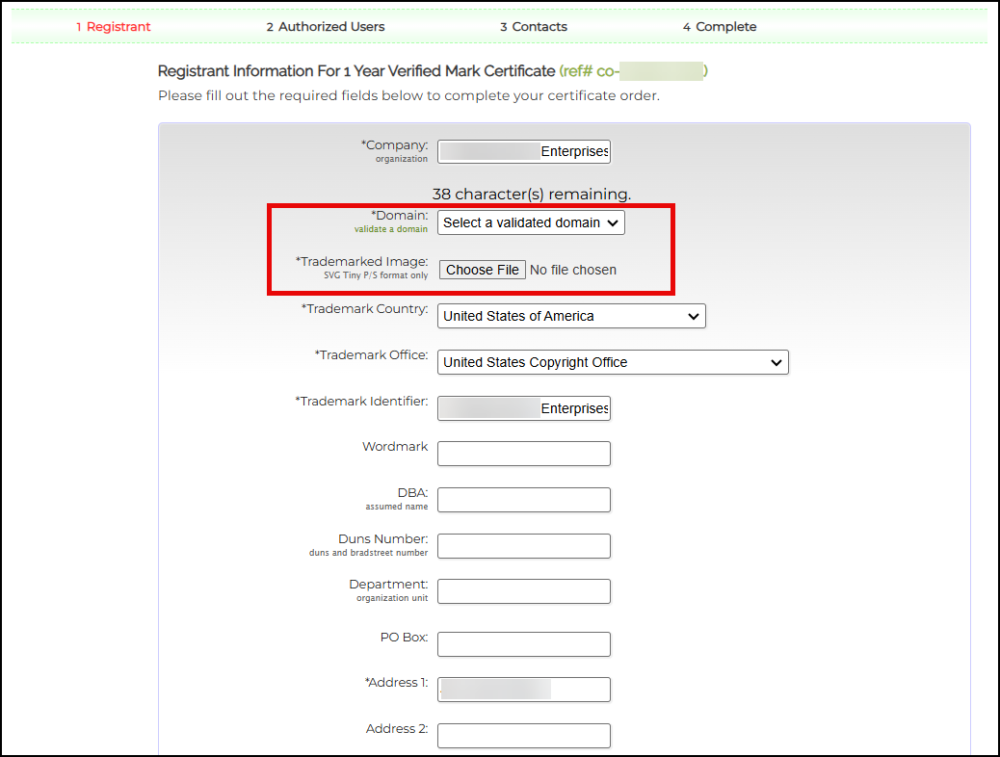This screenshot has width=1000, height=757.
Task: Click the Choose File button
Action: [482, 270]
